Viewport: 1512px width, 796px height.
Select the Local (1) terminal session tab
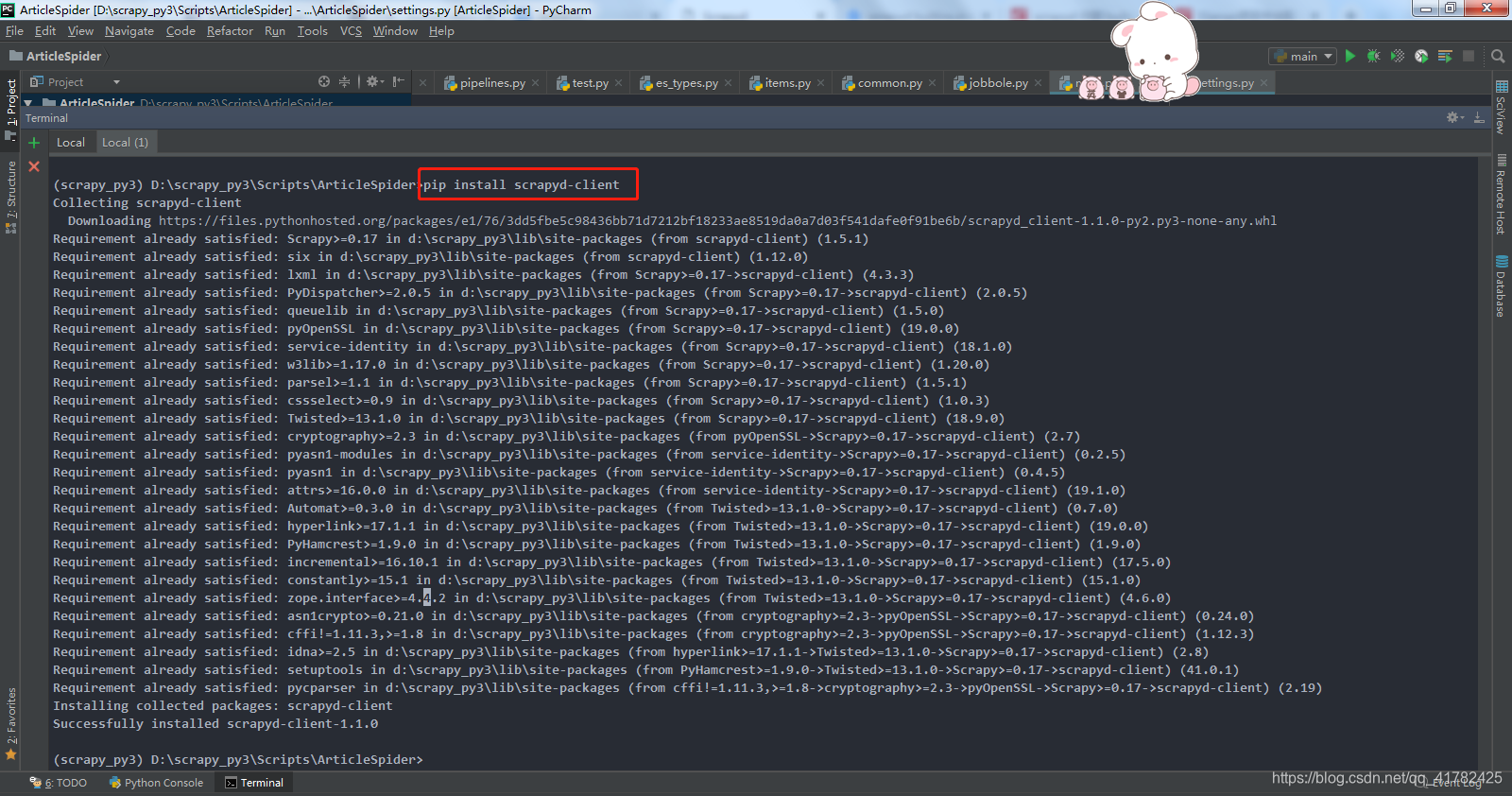click(125, 143)
